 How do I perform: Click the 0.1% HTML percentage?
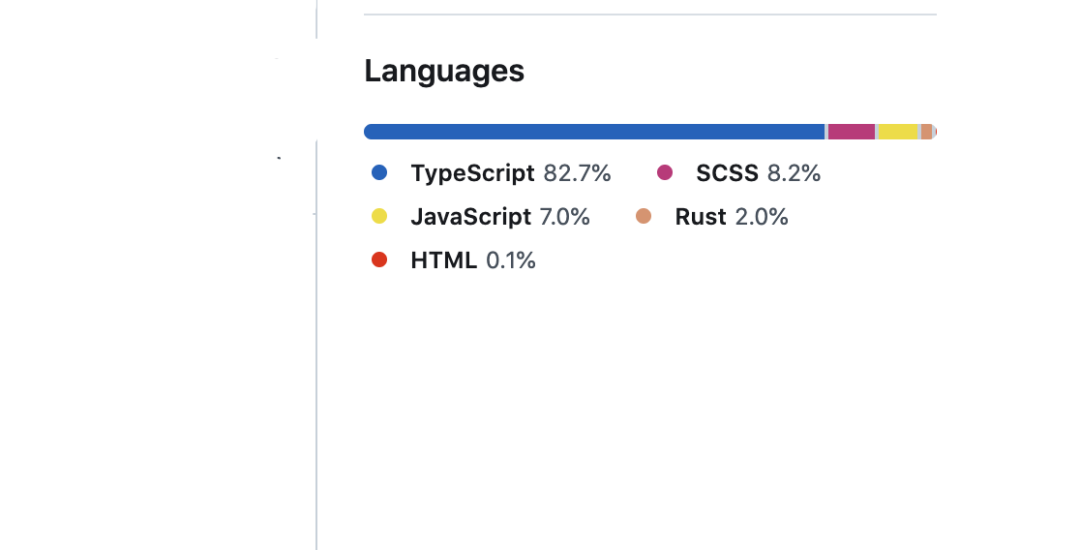tap(511, 260)
